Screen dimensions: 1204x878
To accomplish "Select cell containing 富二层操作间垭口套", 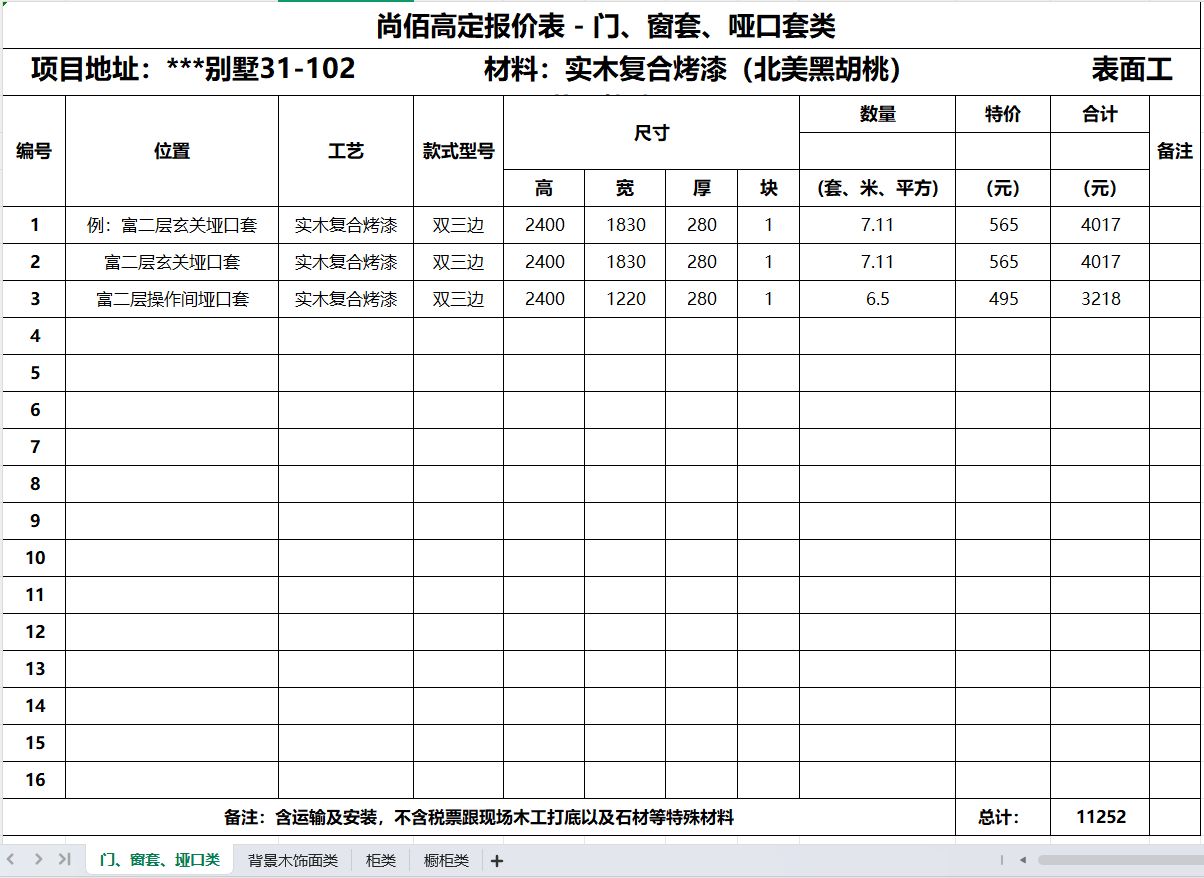I will point(172,299).
